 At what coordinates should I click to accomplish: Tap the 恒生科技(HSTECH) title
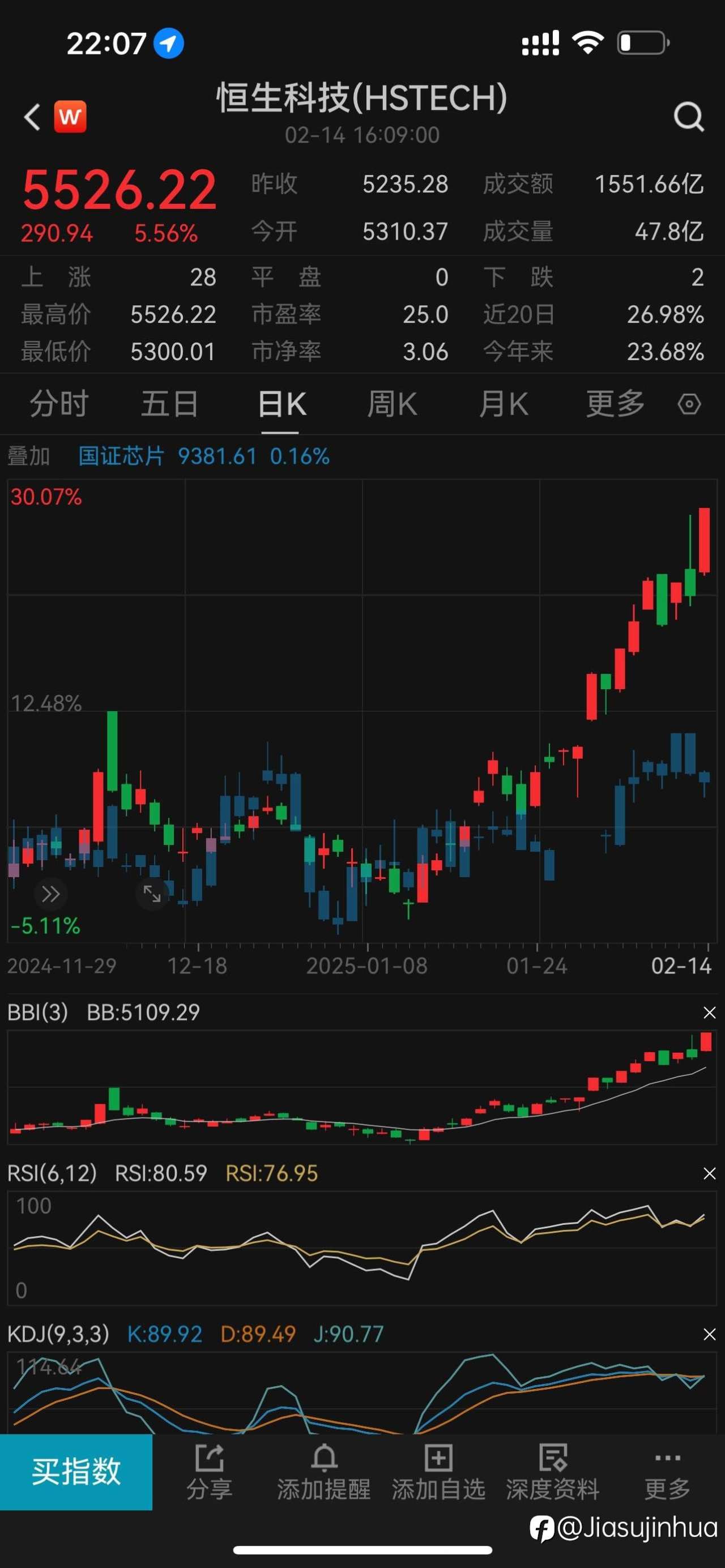pyautogui.click(x=362, y=97)
